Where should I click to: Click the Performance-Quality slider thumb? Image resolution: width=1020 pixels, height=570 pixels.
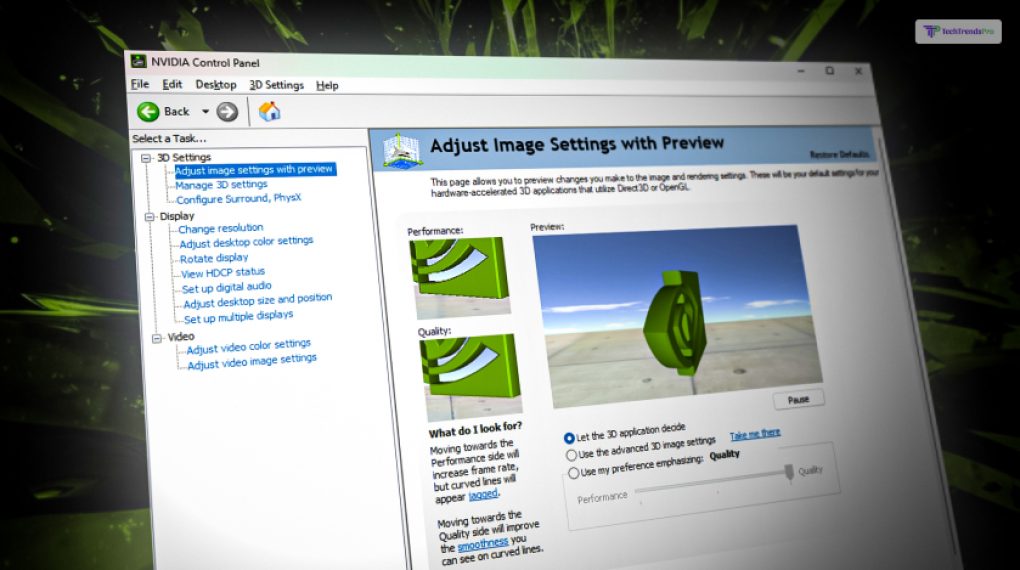click(789, 472)
